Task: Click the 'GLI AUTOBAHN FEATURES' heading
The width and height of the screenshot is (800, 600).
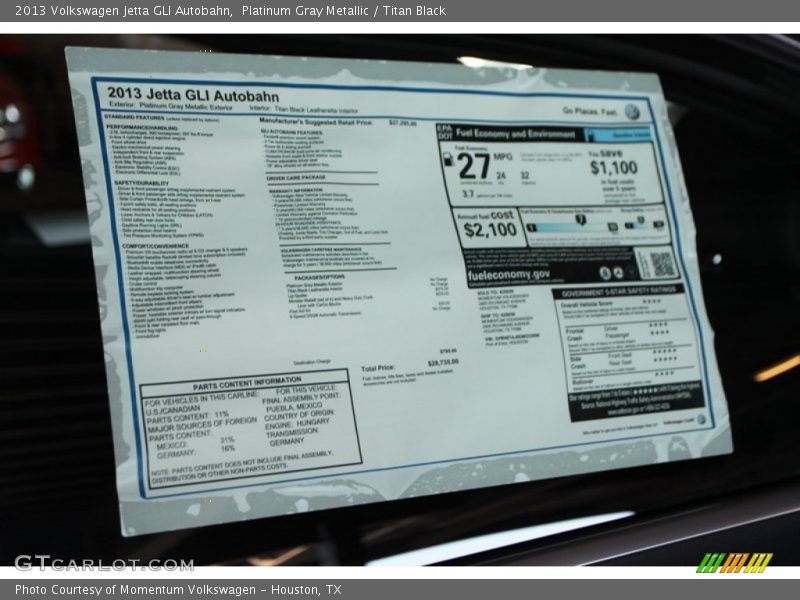Action: pos(291,132)
